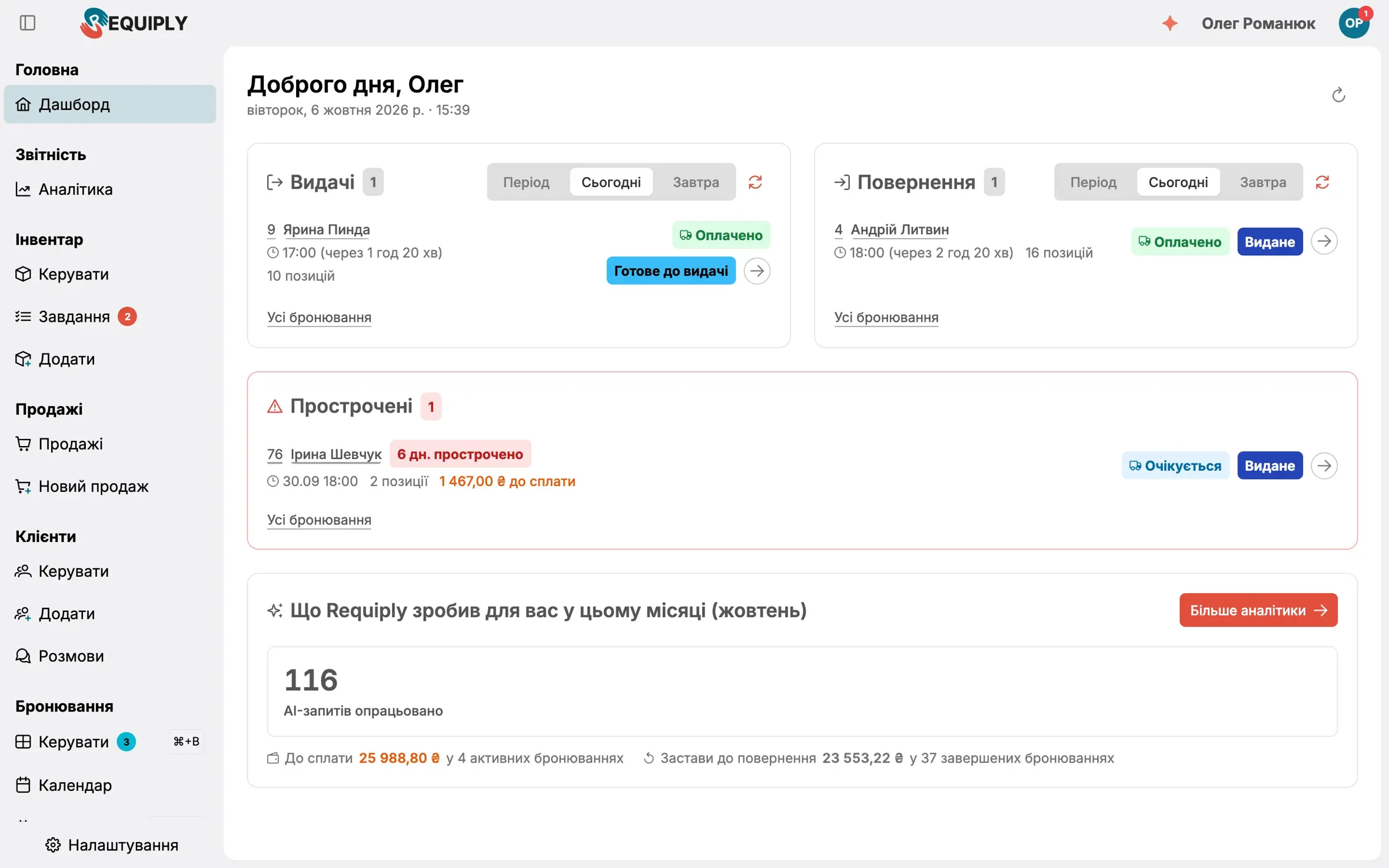
Task: Open Усі бронювання link in Прострочені
Action: point(319,520)
